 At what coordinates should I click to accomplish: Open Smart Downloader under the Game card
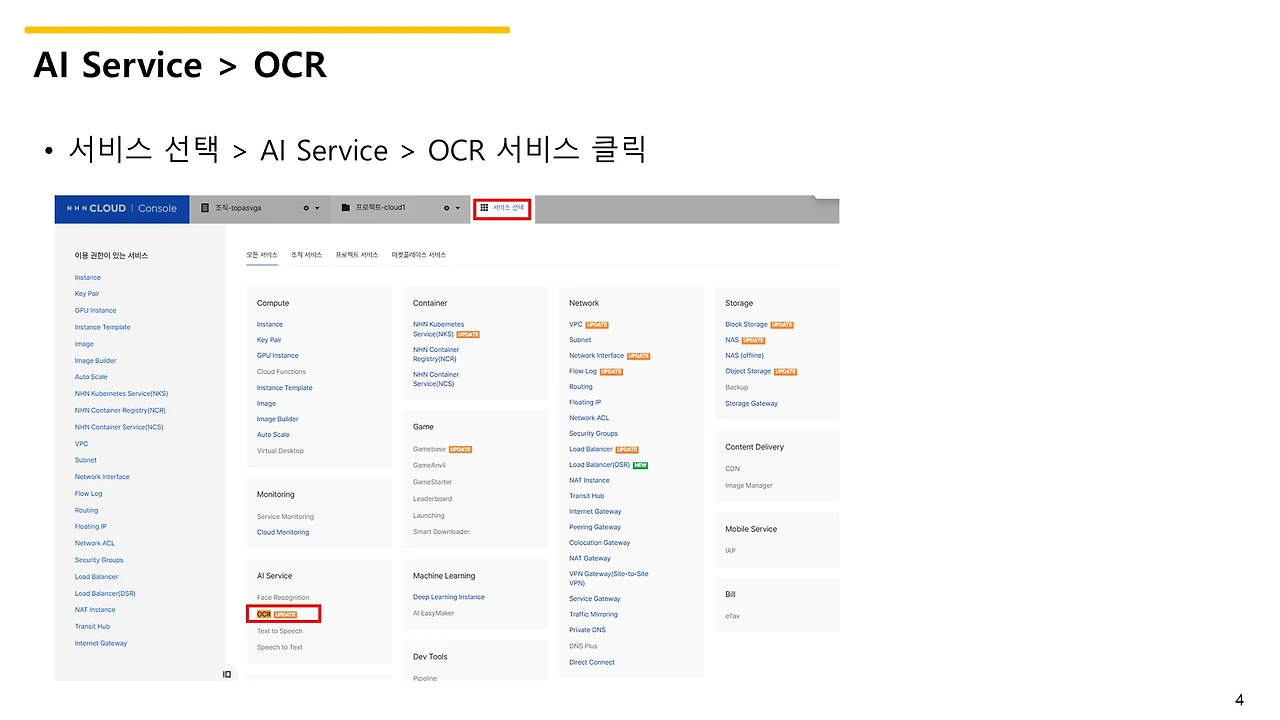(441, 531)
